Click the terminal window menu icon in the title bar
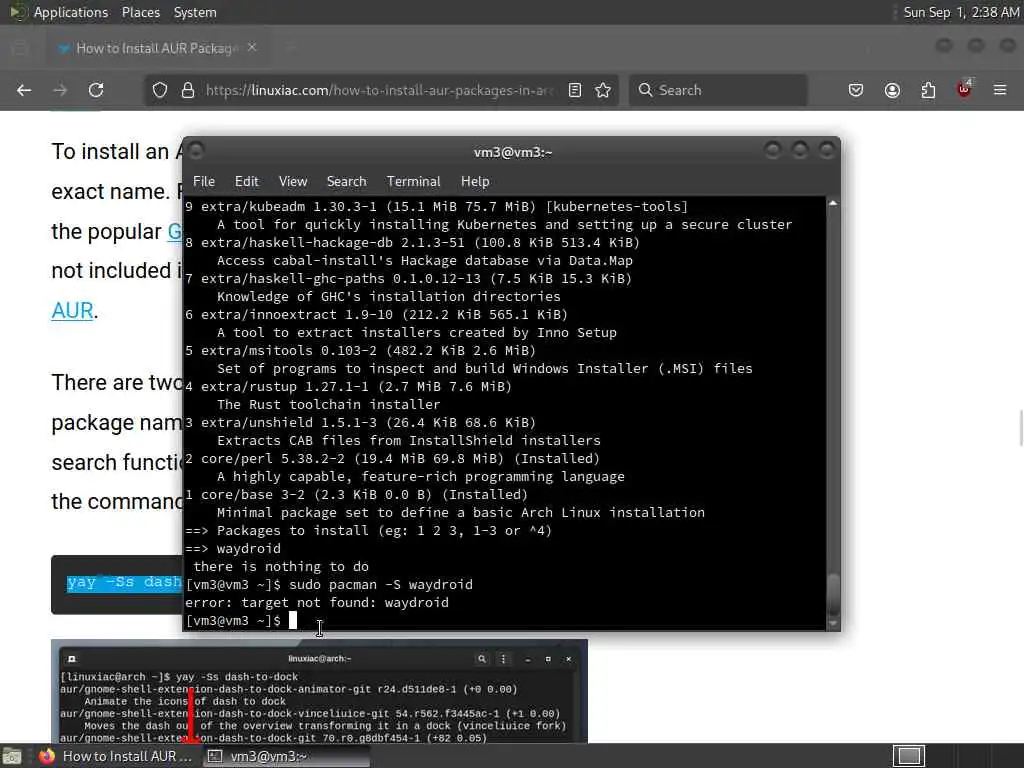The height and width of the screenshot is (768, 1024). 197,152
